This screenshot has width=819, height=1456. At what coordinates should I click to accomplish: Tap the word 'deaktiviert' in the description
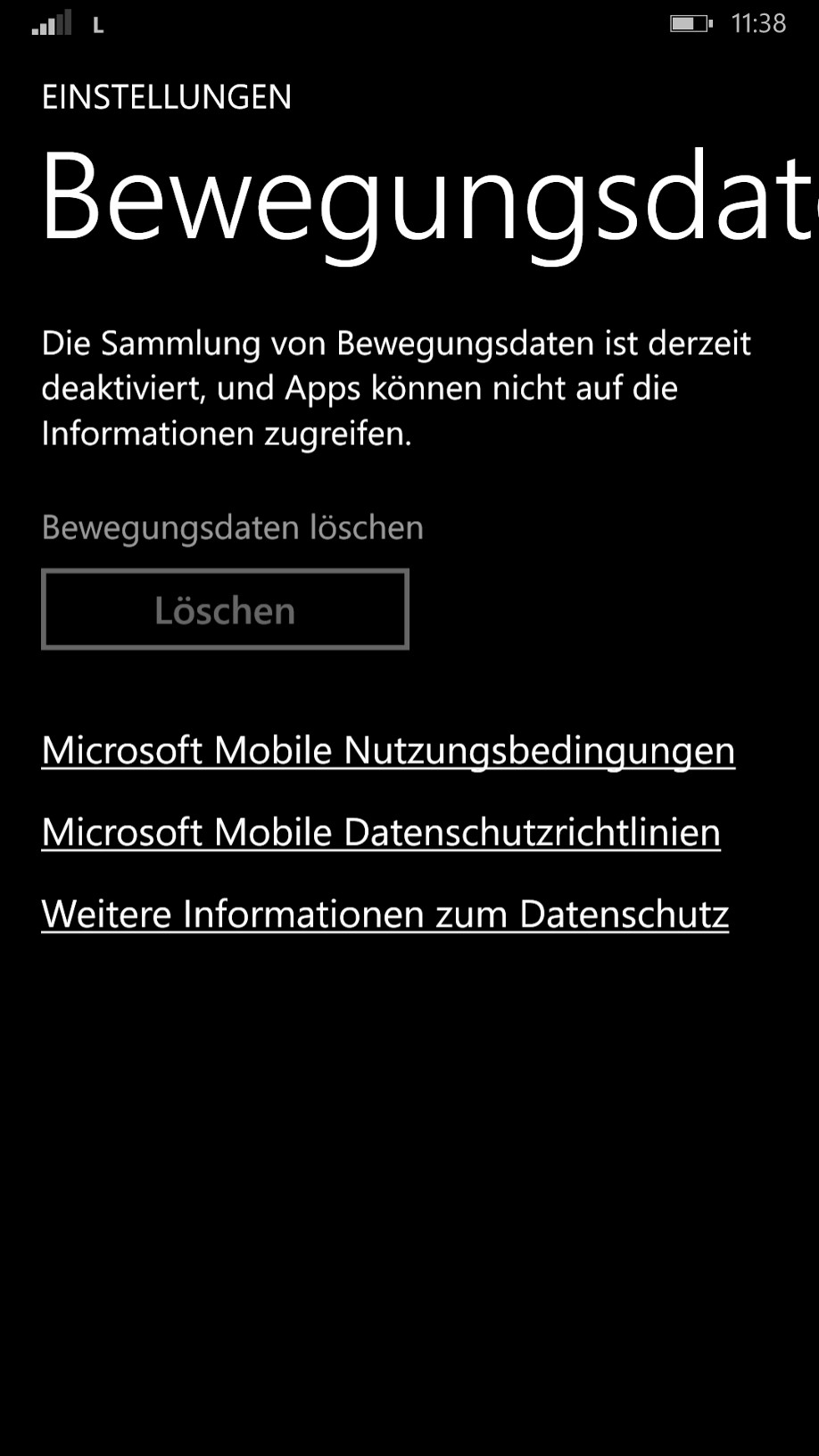coord(123,388)
